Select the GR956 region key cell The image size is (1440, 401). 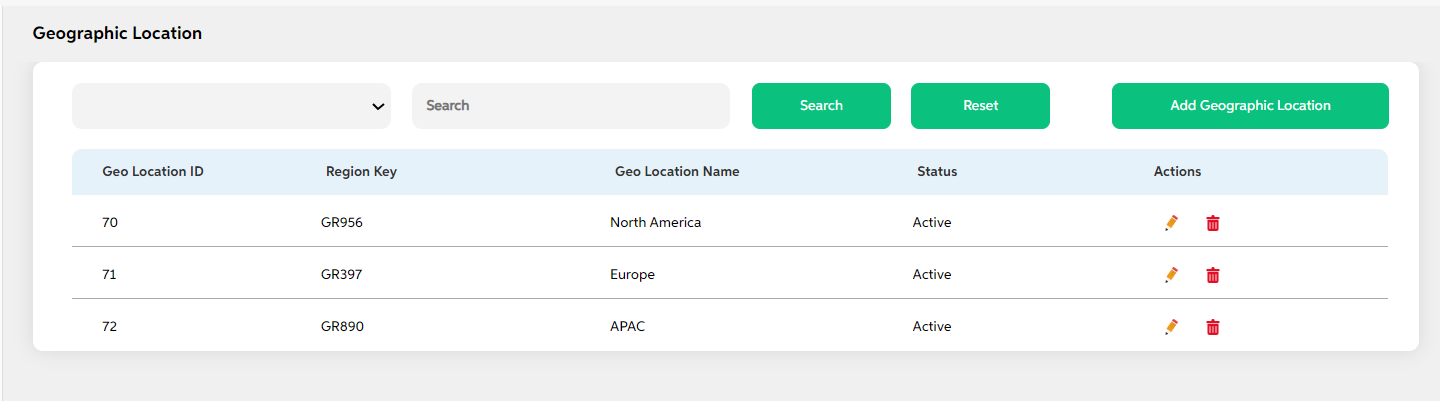[x=342, y=223]
